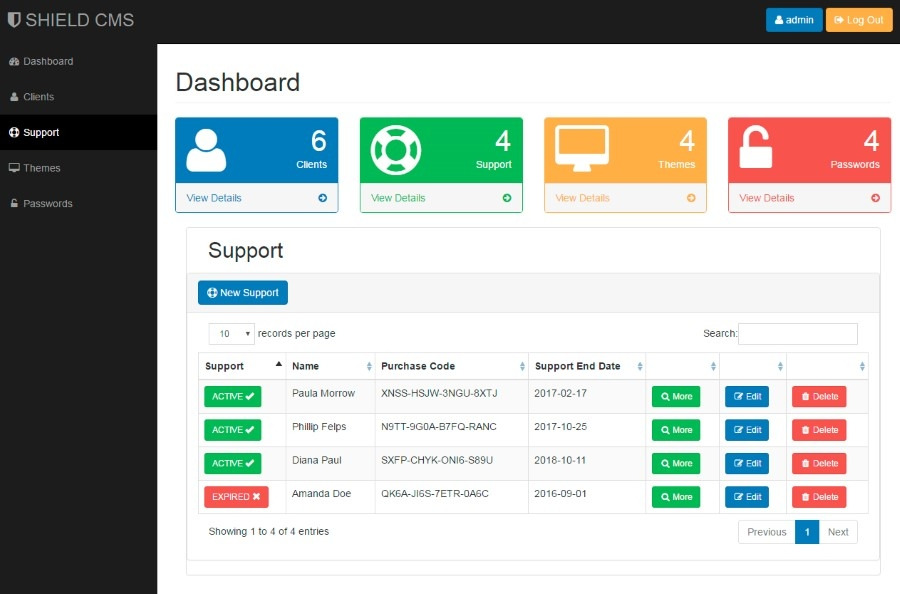Sort by Support End Date column
Screen dimensions: 900x594
tap(587, 366)
